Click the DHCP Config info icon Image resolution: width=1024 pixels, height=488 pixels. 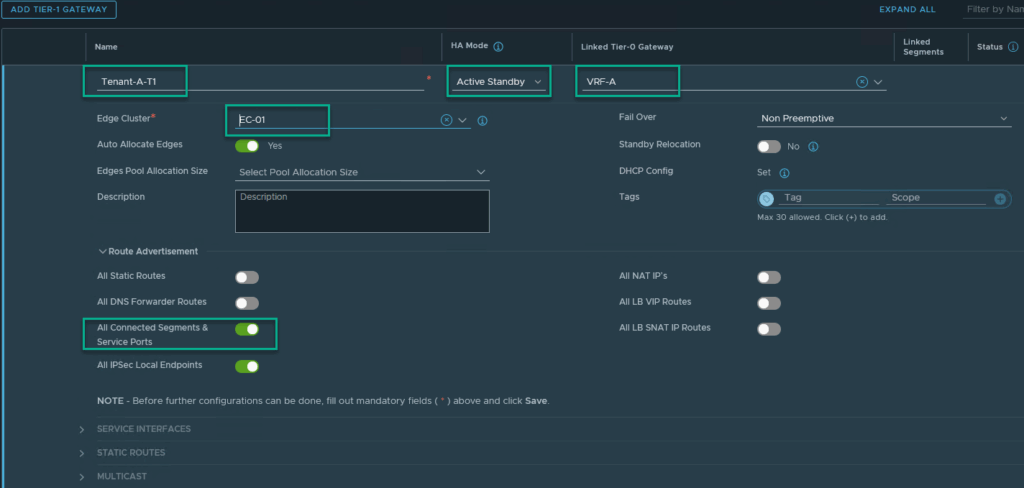(x=785, y=172)
